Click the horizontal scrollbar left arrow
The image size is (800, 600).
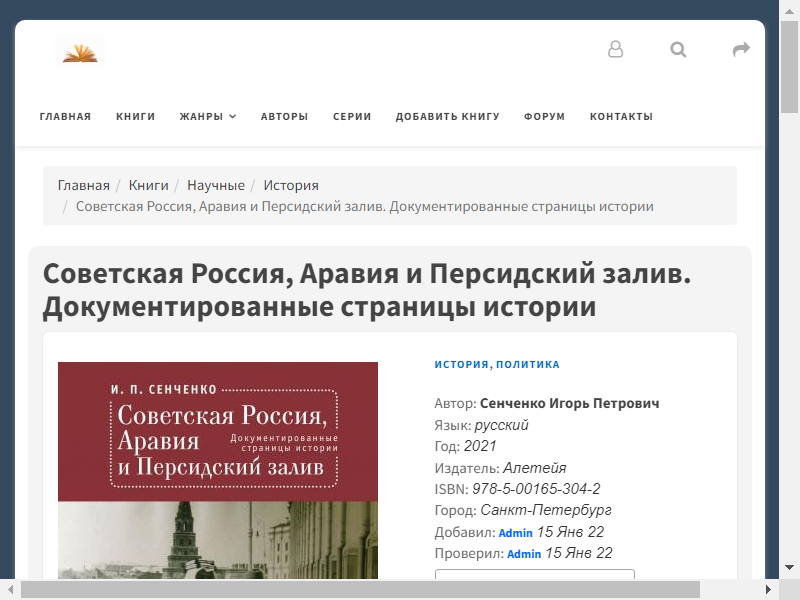[x=10, y=590]
